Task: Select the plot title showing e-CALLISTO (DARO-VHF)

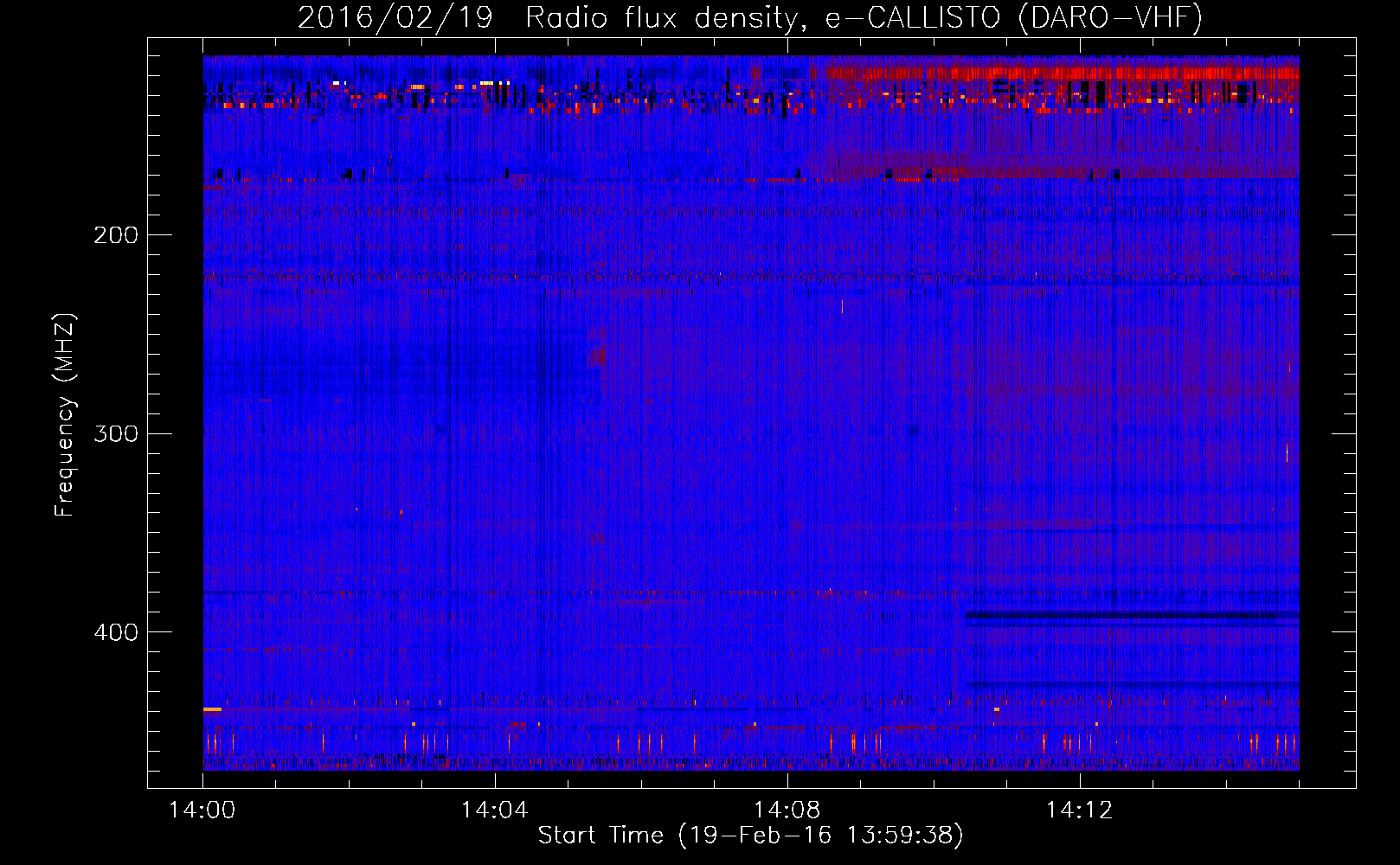Action: (x=750, y=17)
